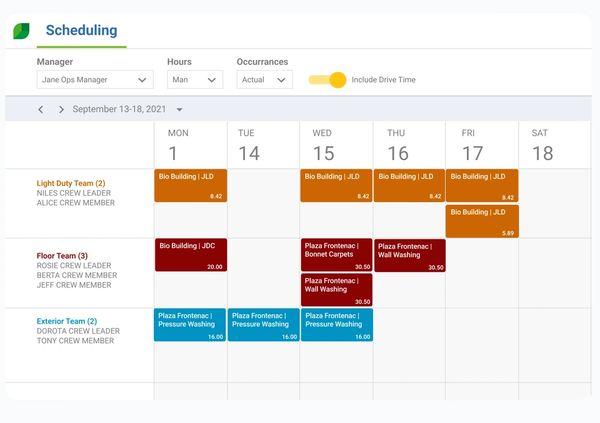Viewport: 600px width, 423px height.
Task: Go to previous week arrow
Action: 40,109
